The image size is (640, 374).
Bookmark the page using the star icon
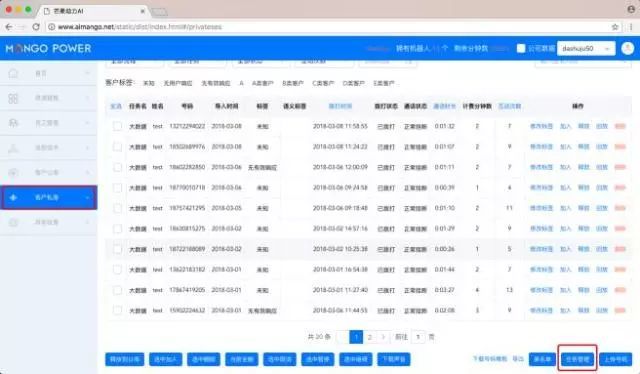tap(615, 27)
